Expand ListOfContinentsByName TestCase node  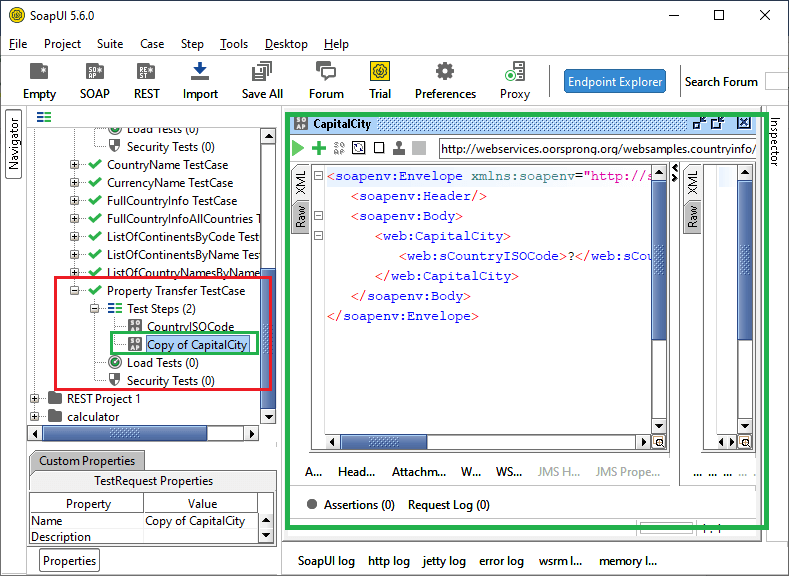pos(74,255)
